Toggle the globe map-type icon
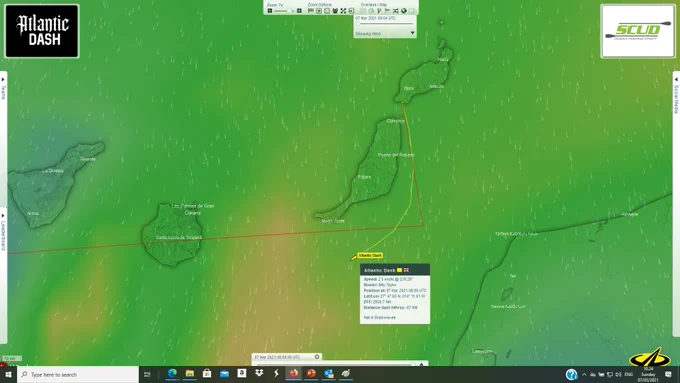680x383 pixels. pos(404,11)
